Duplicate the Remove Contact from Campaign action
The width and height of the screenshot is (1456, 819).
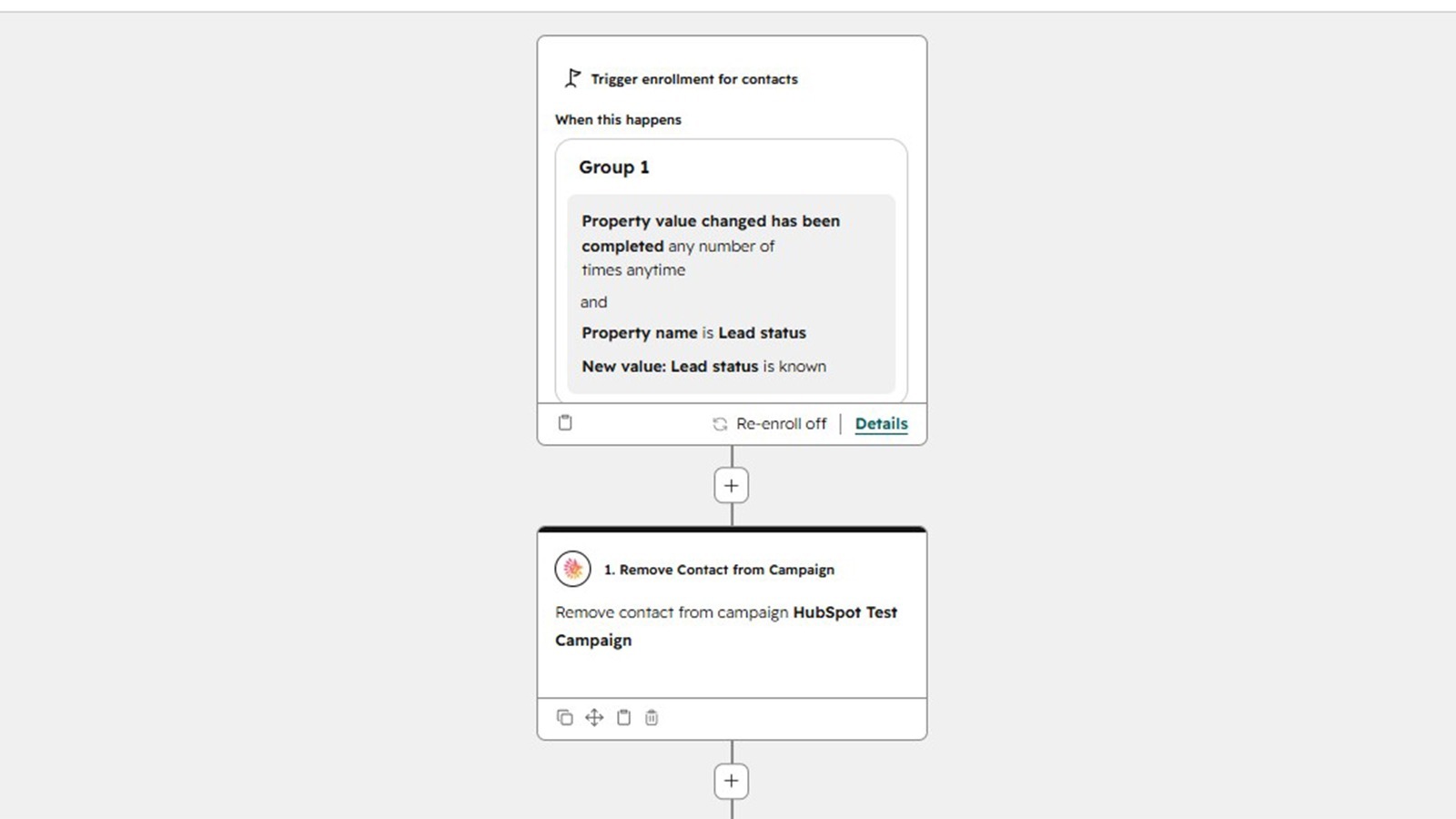click(565, 717)
